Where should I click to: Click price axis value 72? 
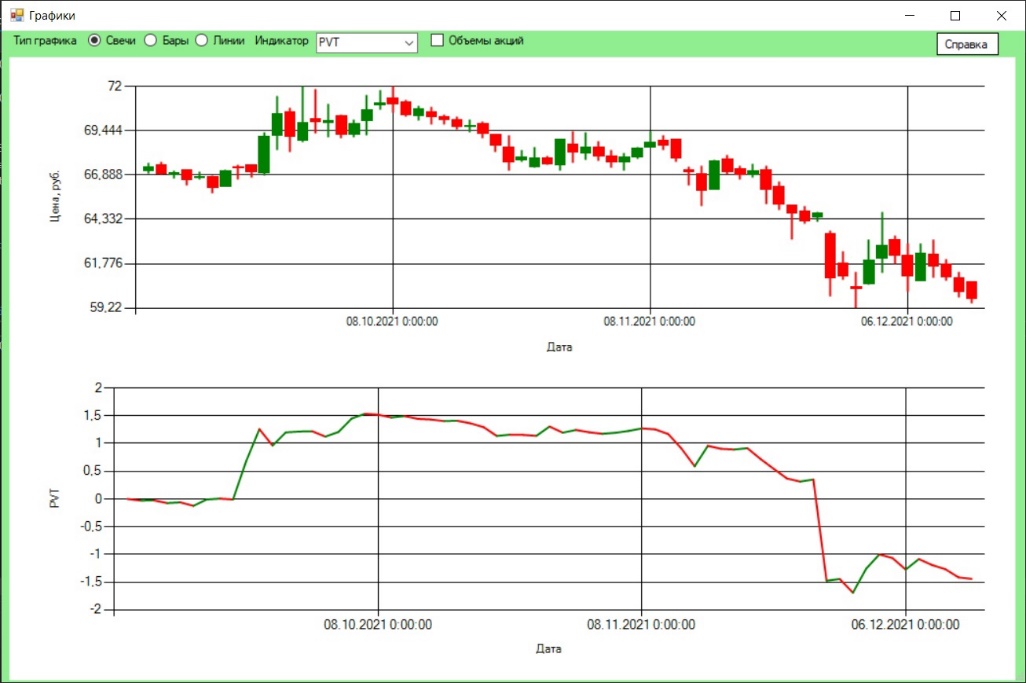[115, 86]
